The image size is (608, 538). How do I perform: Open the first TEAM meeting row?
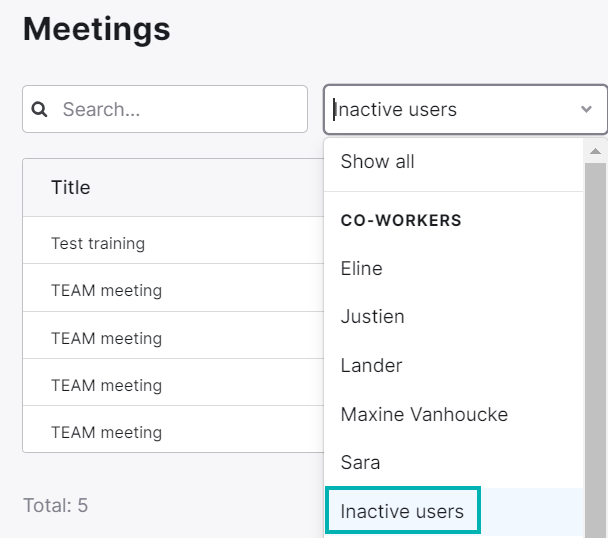tap(173, 291)
